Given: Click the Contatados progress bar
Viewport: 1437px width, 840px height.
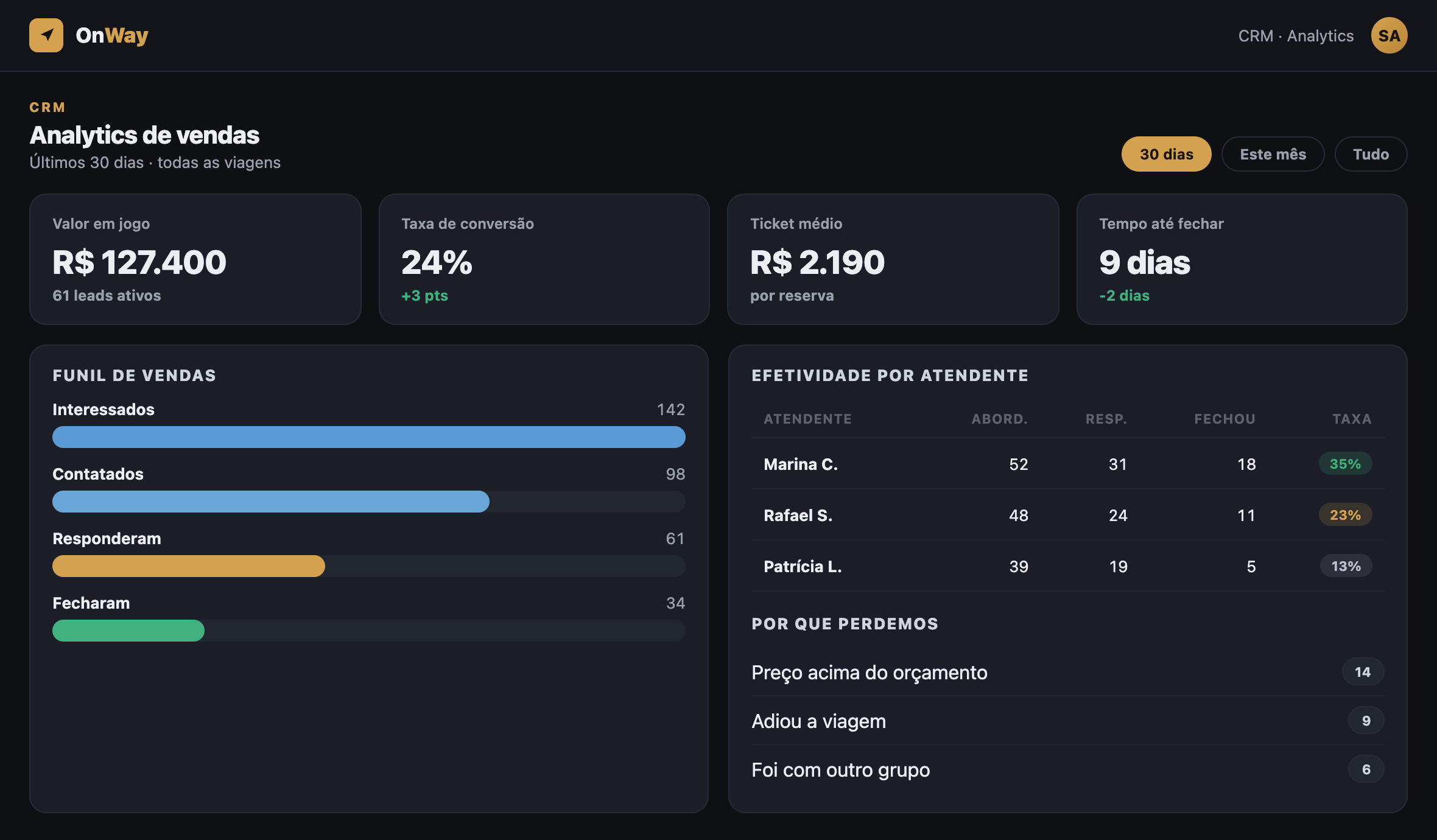Looking at the screenshot, I should (x=369, y=502).
